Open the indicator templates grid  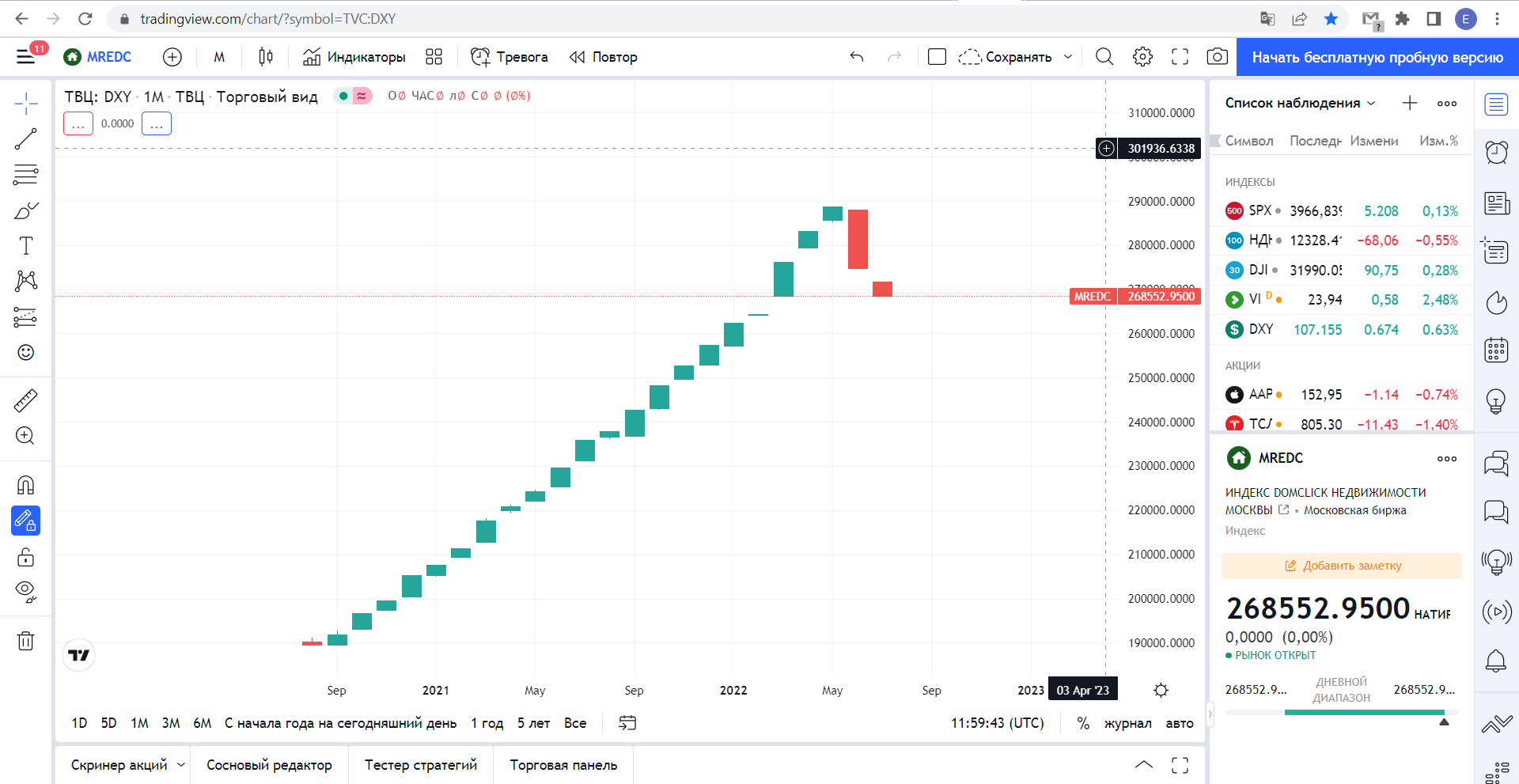pos(434,57)
